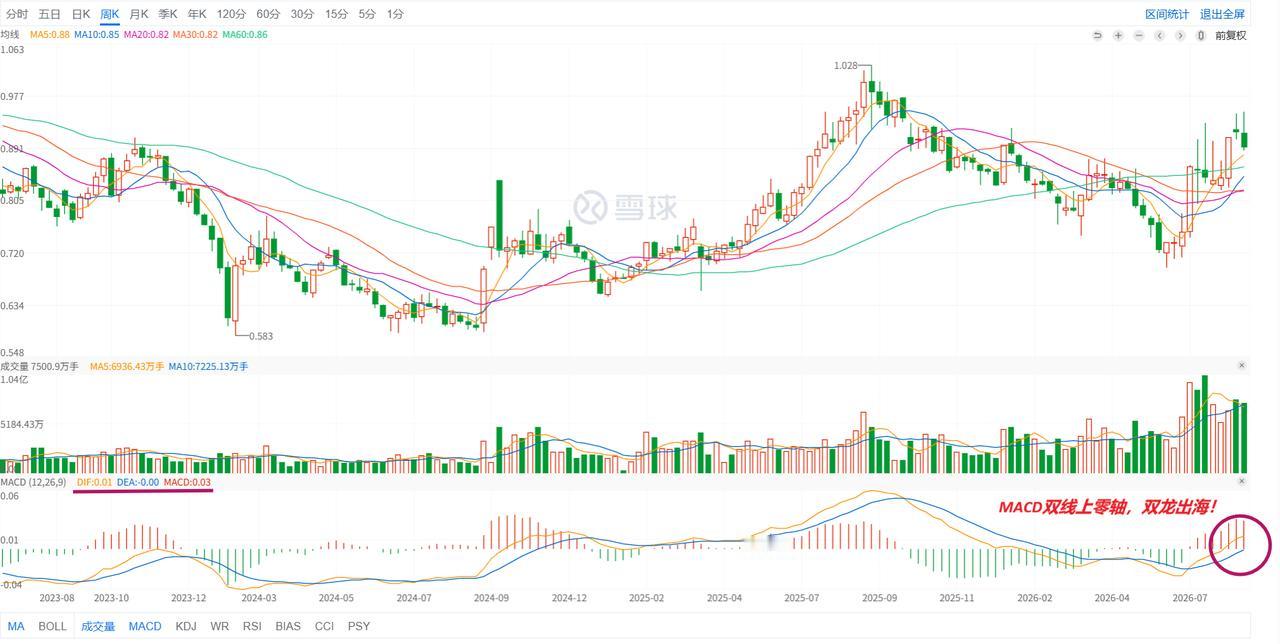The height and width of the screenshot is (644, 1280).
Task: Select the 30分 period tab
Action: click(x=302, y=14)
